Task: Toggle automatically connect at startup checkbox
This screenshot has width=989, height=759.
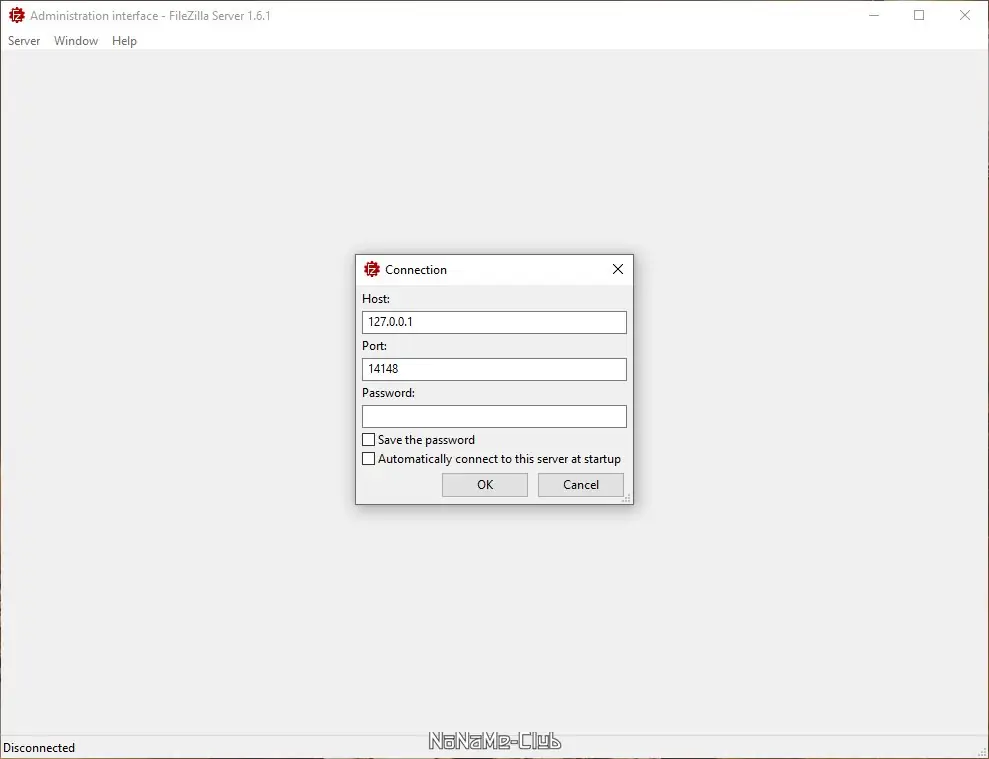Action: (x=368, y=459)
